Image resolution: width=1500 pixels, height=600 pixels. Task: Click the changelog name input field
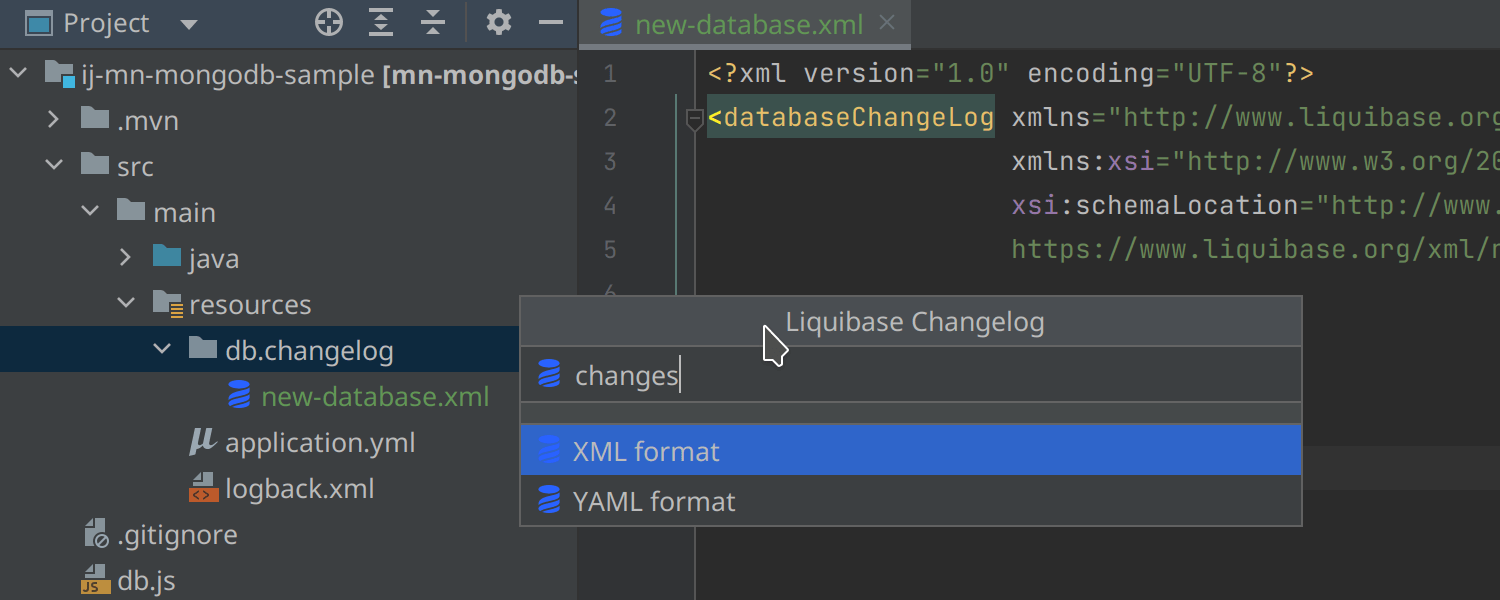coord(930,376)
